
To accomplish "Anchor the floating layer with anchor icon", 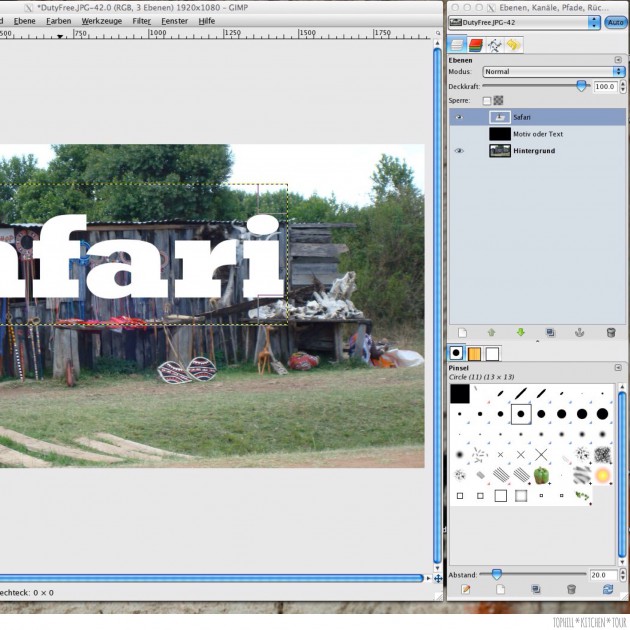I will point(580,333).
